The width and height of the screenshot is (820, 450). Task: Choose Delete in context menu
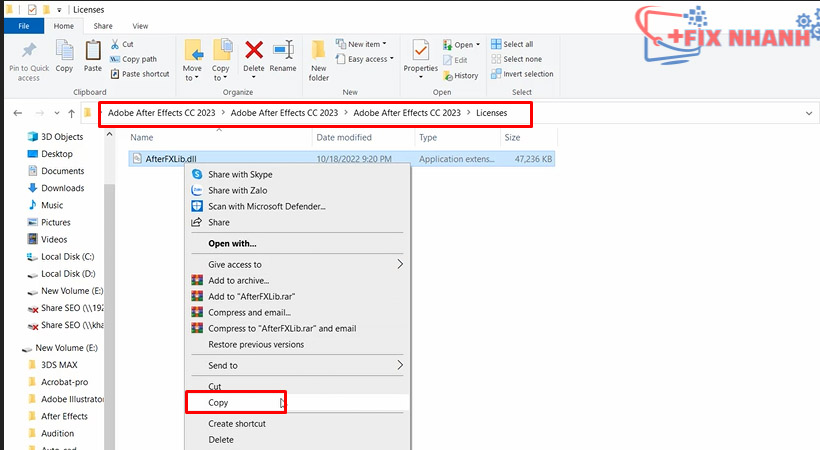tap(298, 440)
